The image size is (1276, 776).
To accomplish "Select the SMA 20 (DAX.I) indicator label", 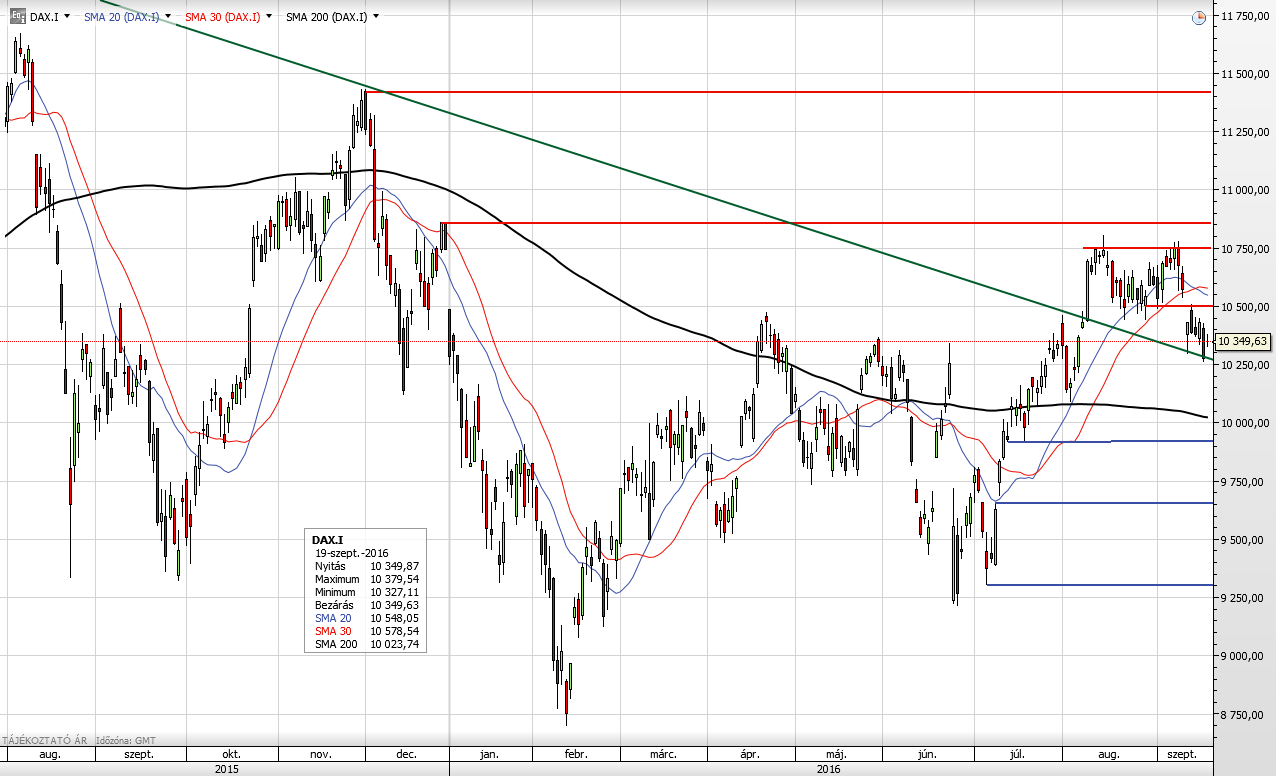I will pyautogui.click(x=120, y=17).
